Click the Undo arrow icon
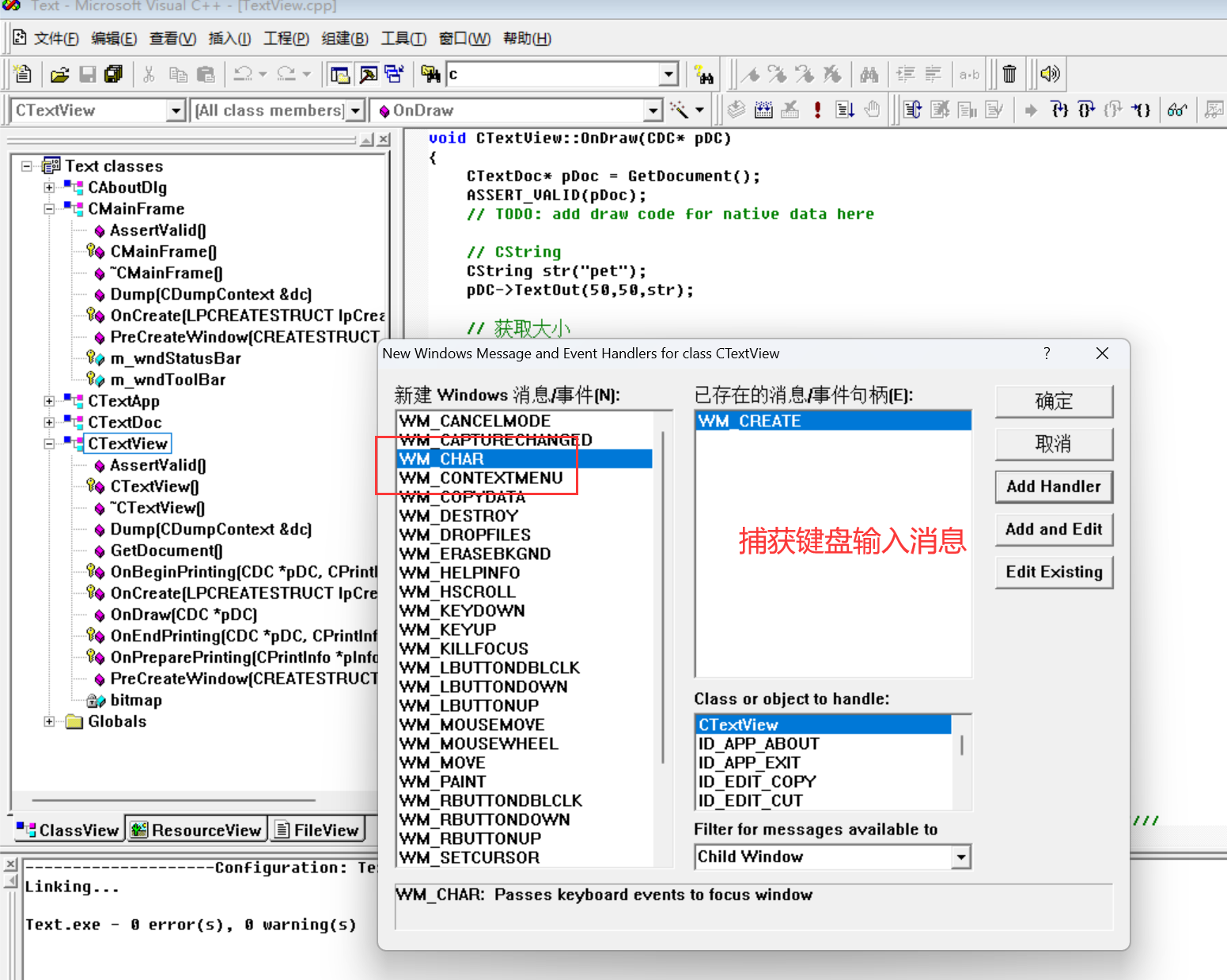 (x=244, y=74)
